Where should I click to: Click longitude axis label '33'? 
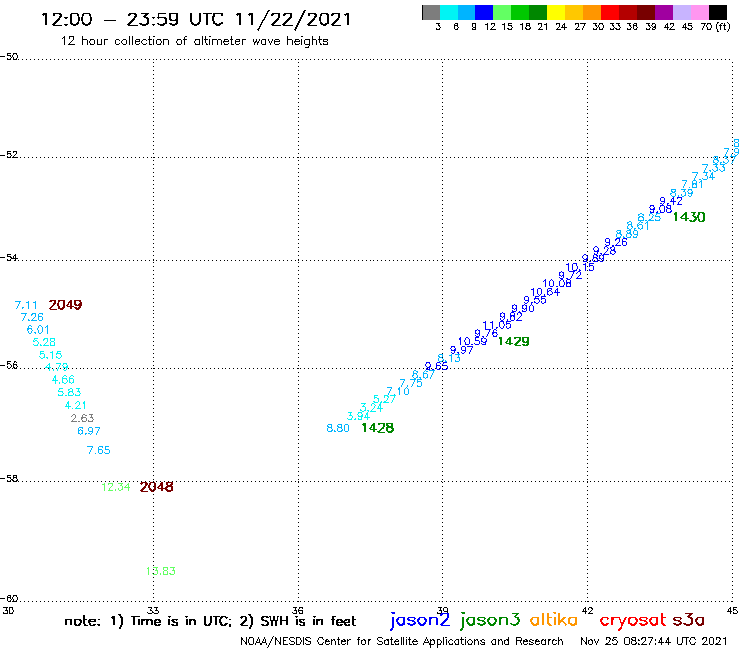(x=153, y=610)
